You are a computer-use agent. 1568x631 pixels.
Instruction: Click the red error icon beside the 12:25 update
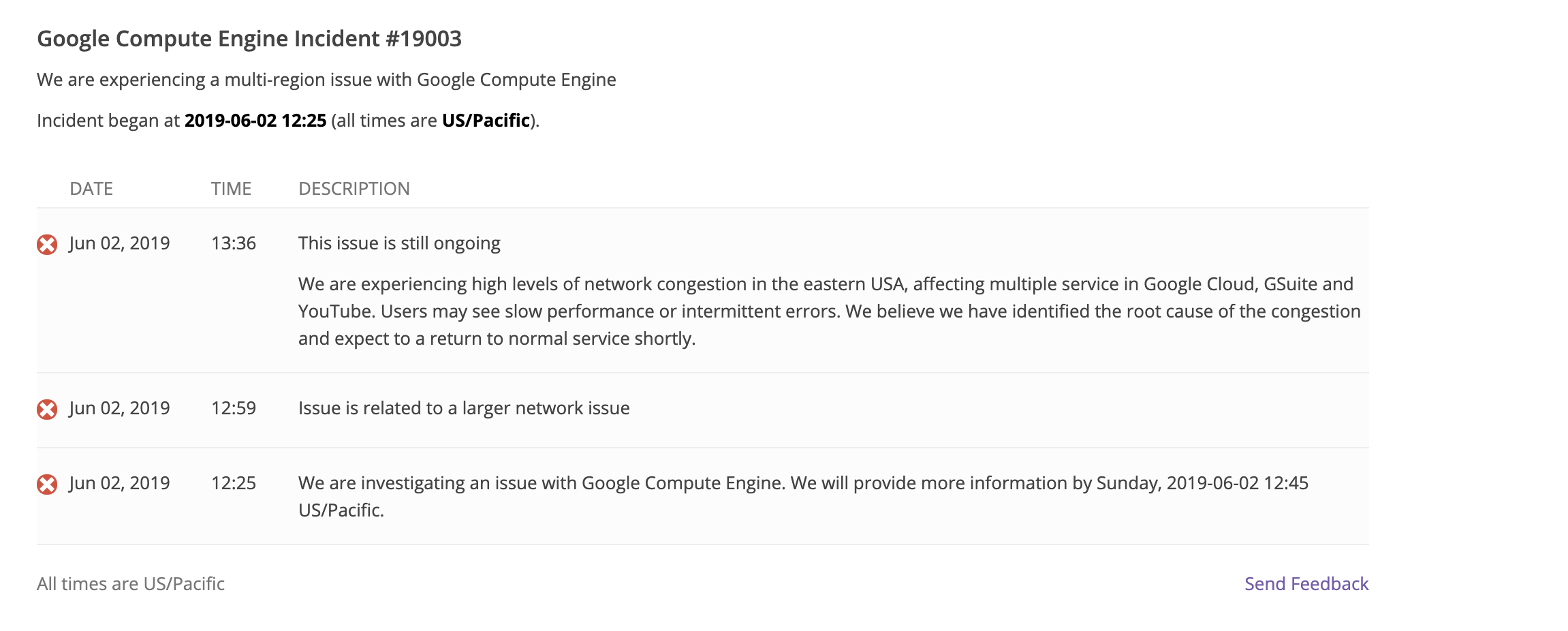pos(47,484)
